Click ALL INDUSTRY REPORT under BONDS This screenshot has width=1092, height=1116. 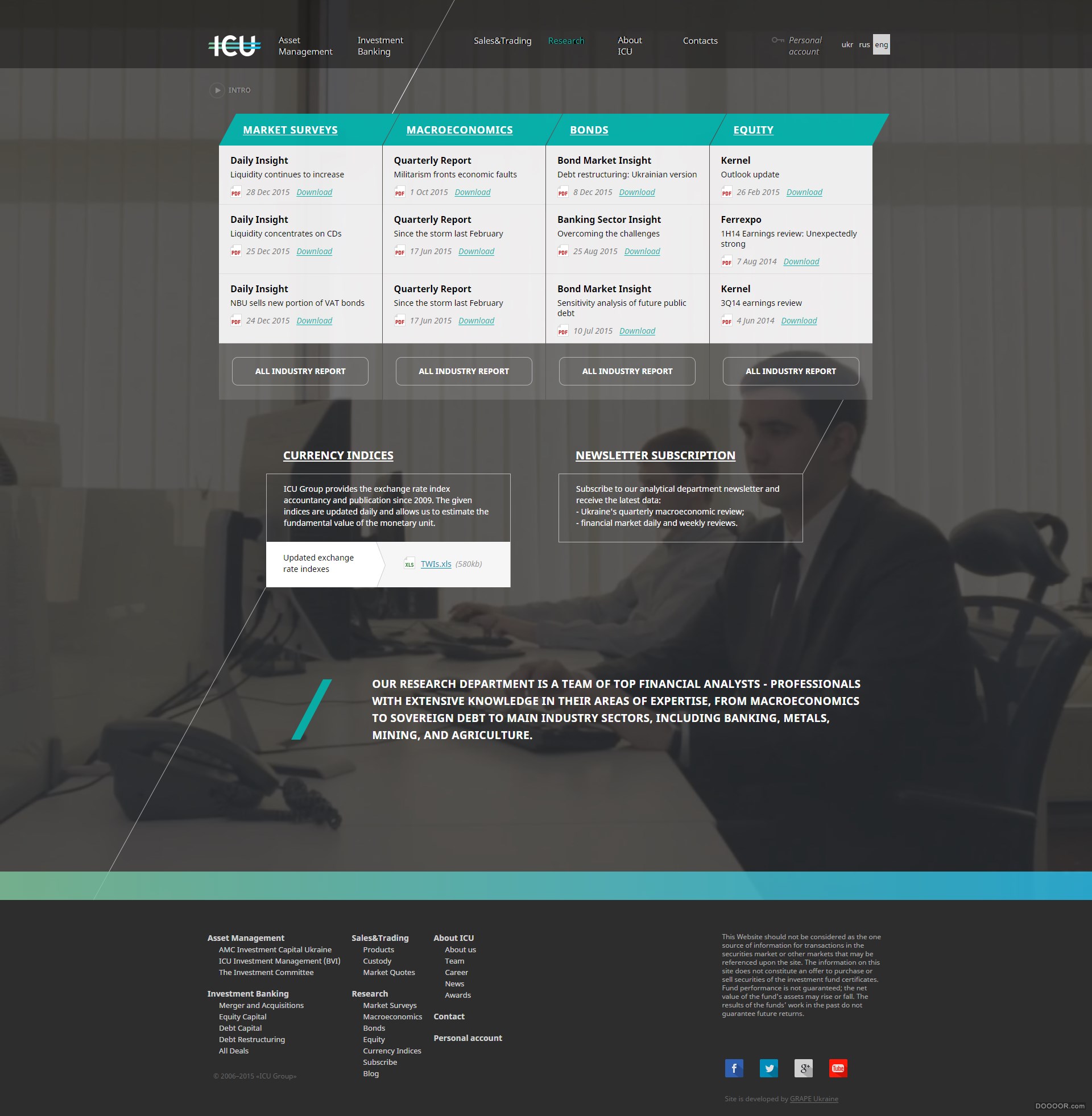(627, 371)
